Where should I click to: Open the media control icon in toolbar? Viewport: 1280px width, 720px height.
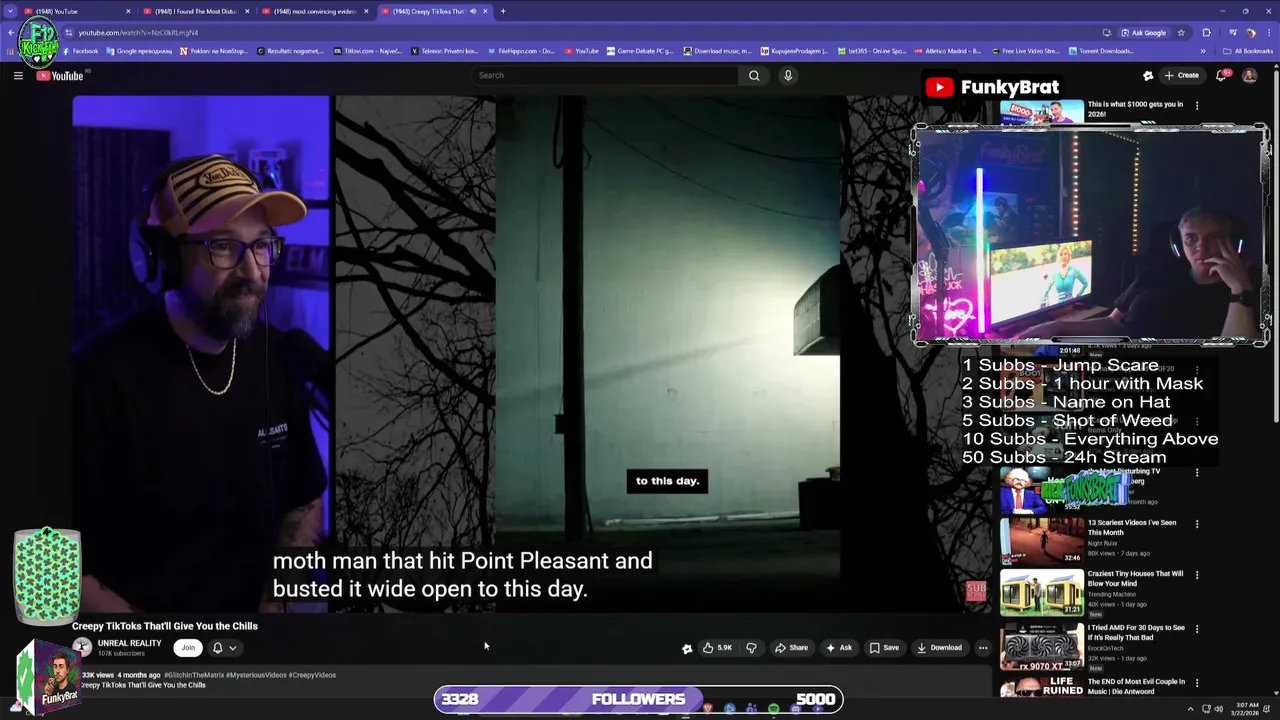coord(1233,33)
